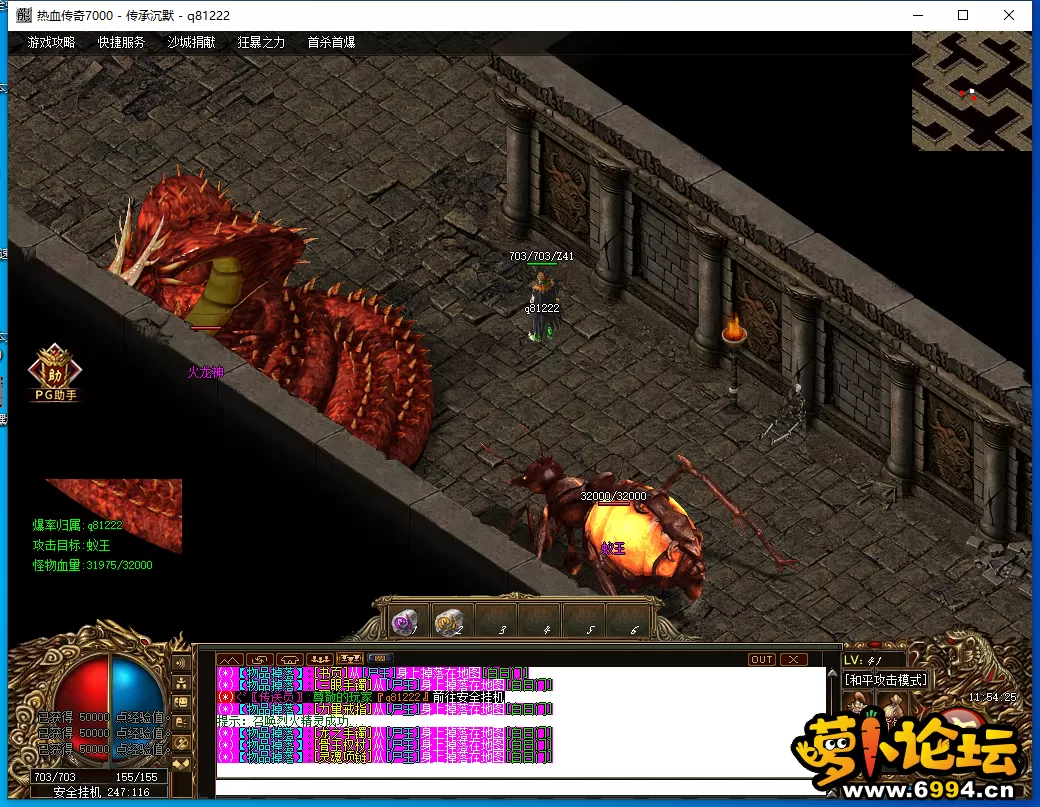Close the game window

[x=1009, y=15]
